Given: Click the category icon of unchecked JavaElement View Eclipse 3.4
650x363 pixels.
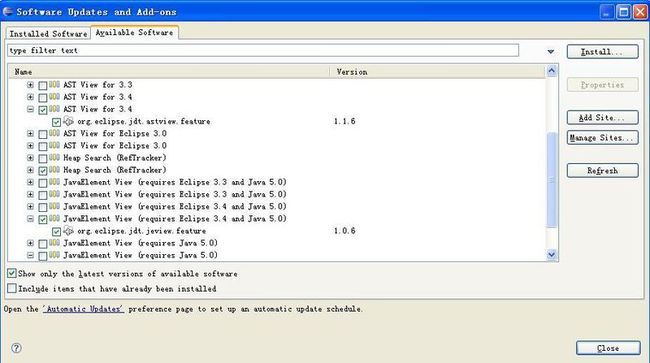Looking at the screenshot, I should pos(54,206).
